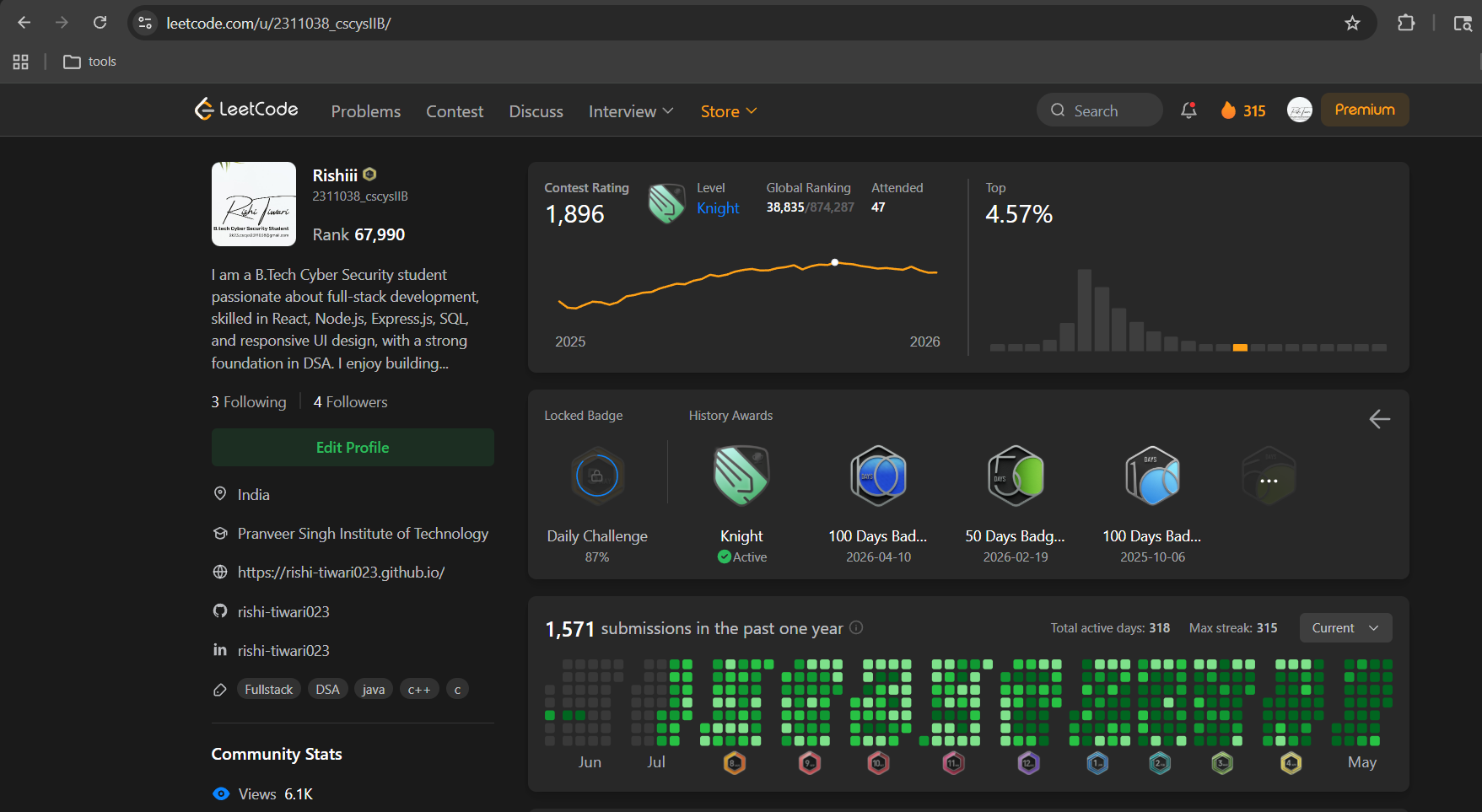Click the browser address bar URL
The height and width of the screenshot is (812, 1482).
point(278,23)
